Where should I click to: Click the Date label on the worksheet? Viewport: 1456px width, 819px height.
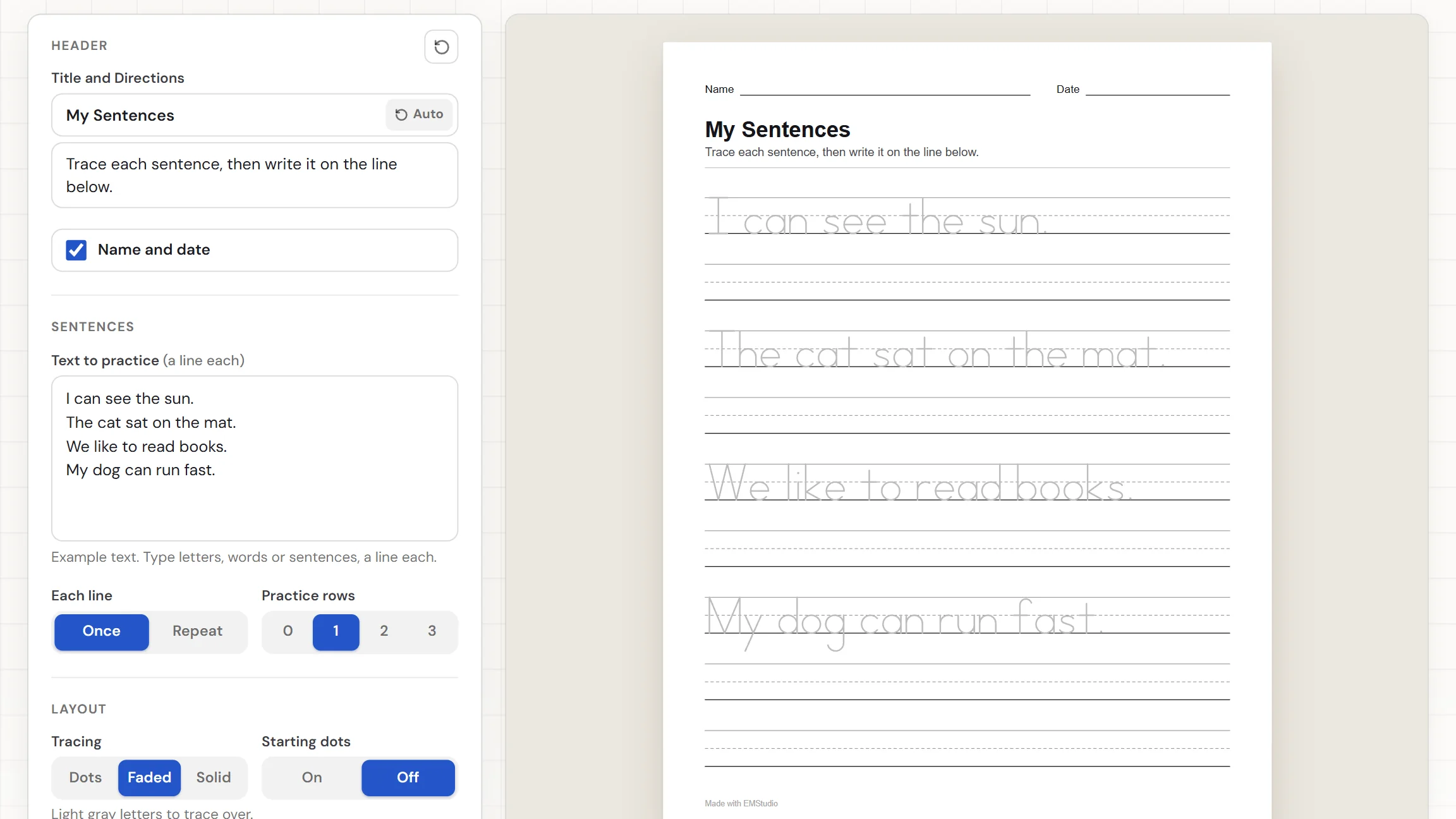pos(1068,90)
